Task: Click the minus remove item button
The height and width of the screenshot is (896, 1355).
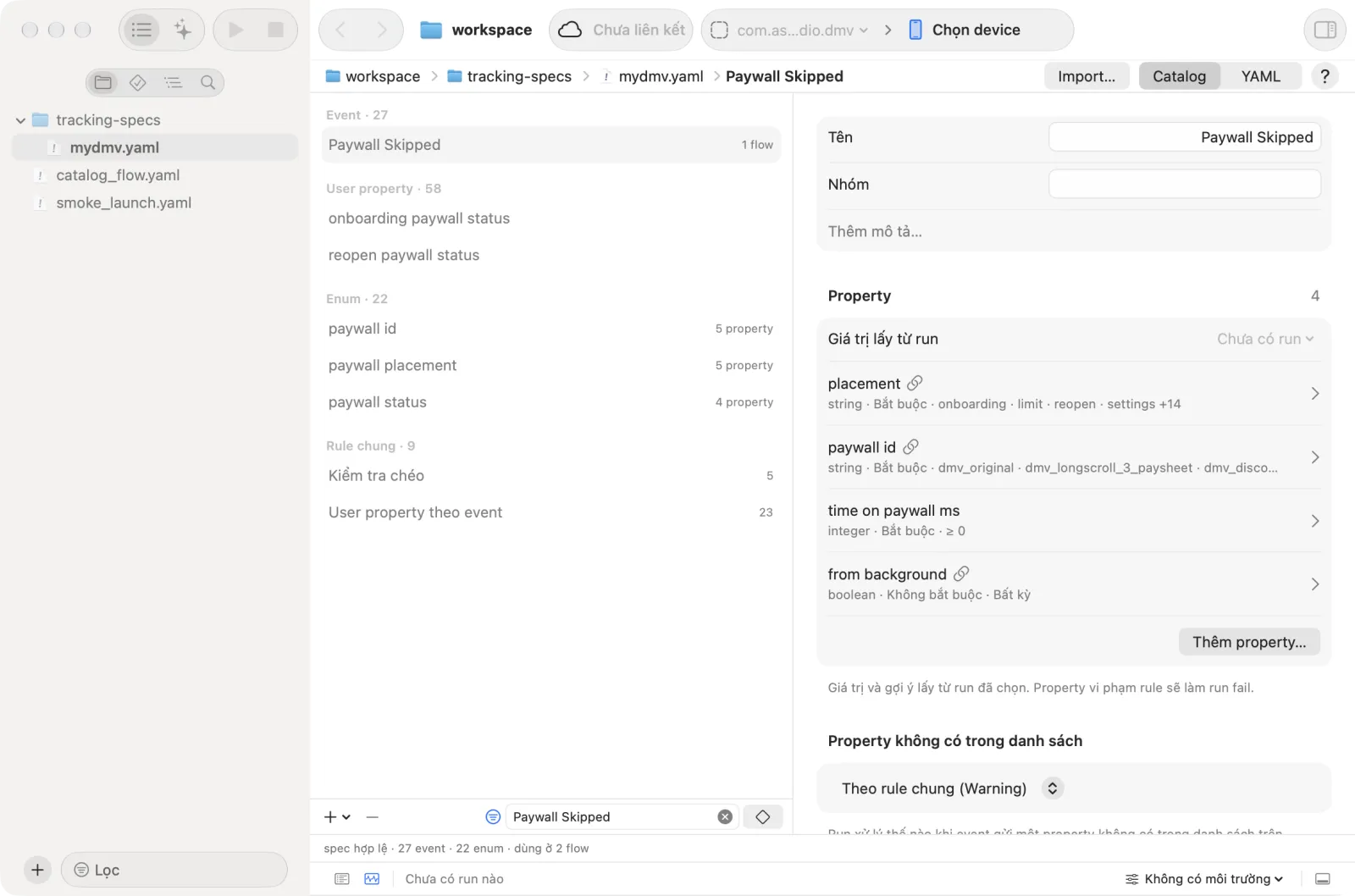Action: click(373, 817)
